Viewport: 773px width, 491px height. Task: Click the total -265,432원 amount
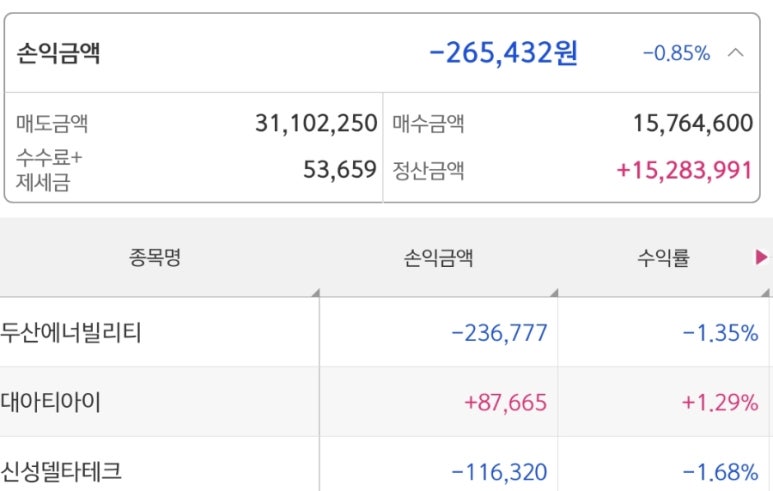click(x=503, y=52)
